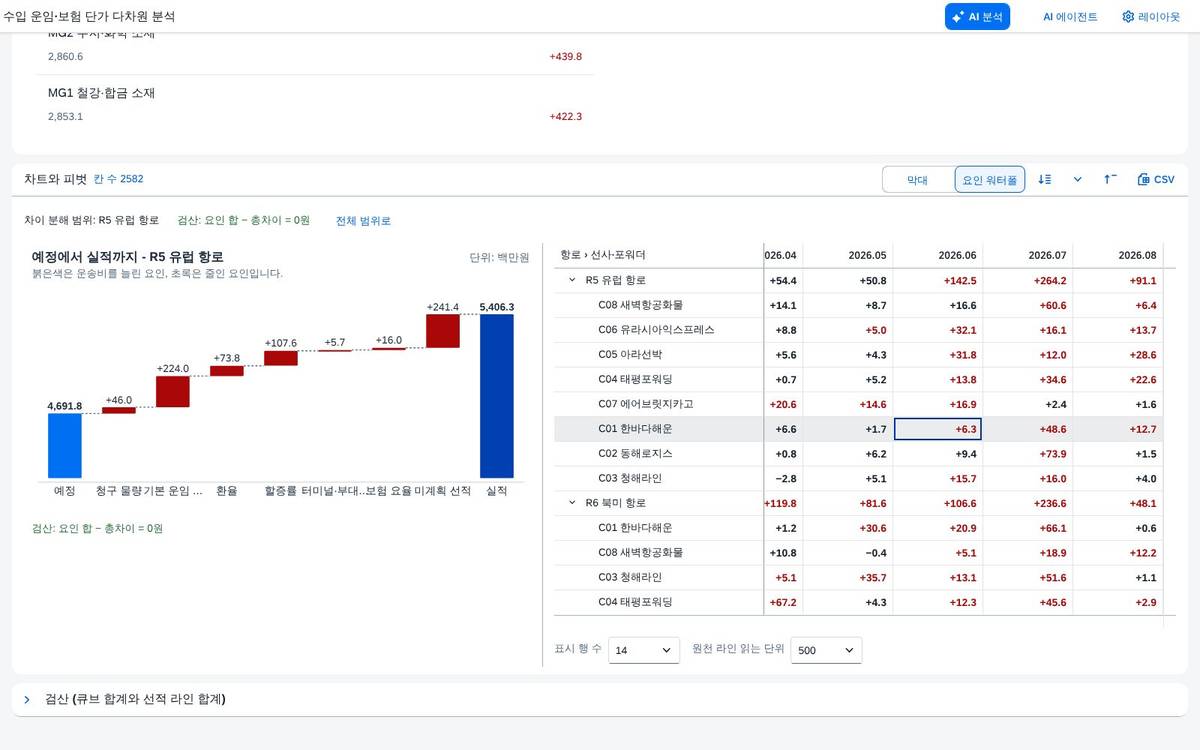Click the −2.8 cell for C03 청해라인

[x=783, y=478]
